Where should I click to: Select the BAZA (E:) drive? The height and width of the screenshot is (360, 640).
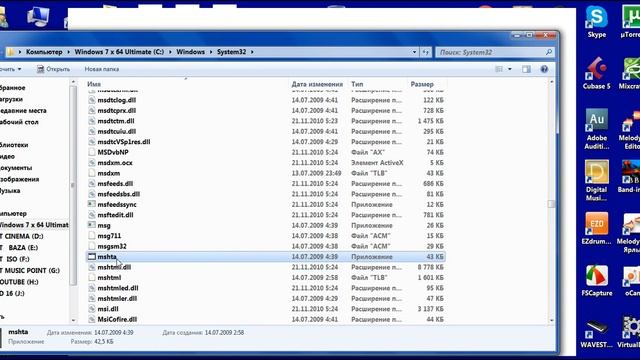(19, 247)
